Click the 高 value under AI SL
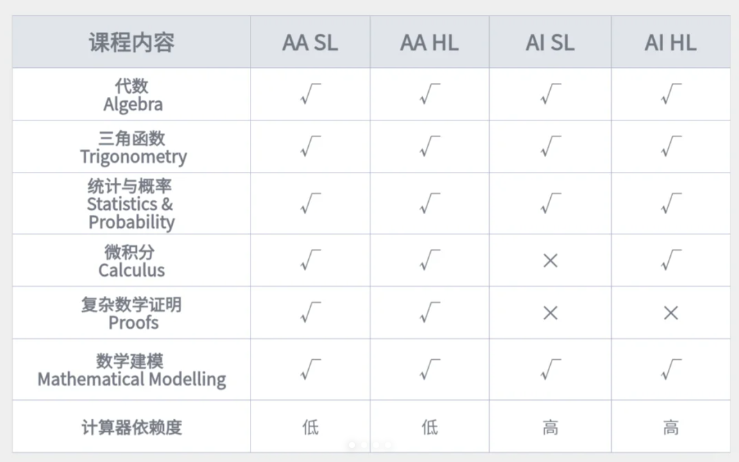Image resolution: width=739 pixels, height=462 pixels. [x=550, y=428]
